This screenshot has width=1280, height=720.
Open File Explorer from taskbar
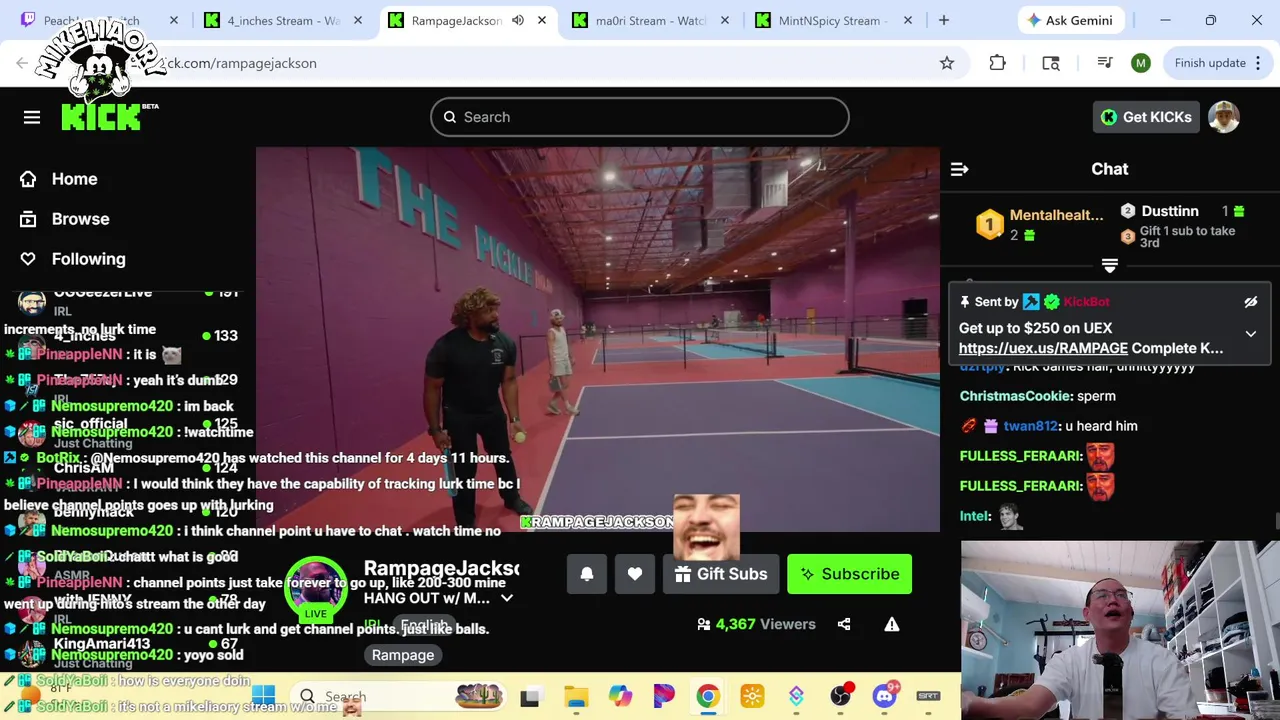(x=576, y=696)
